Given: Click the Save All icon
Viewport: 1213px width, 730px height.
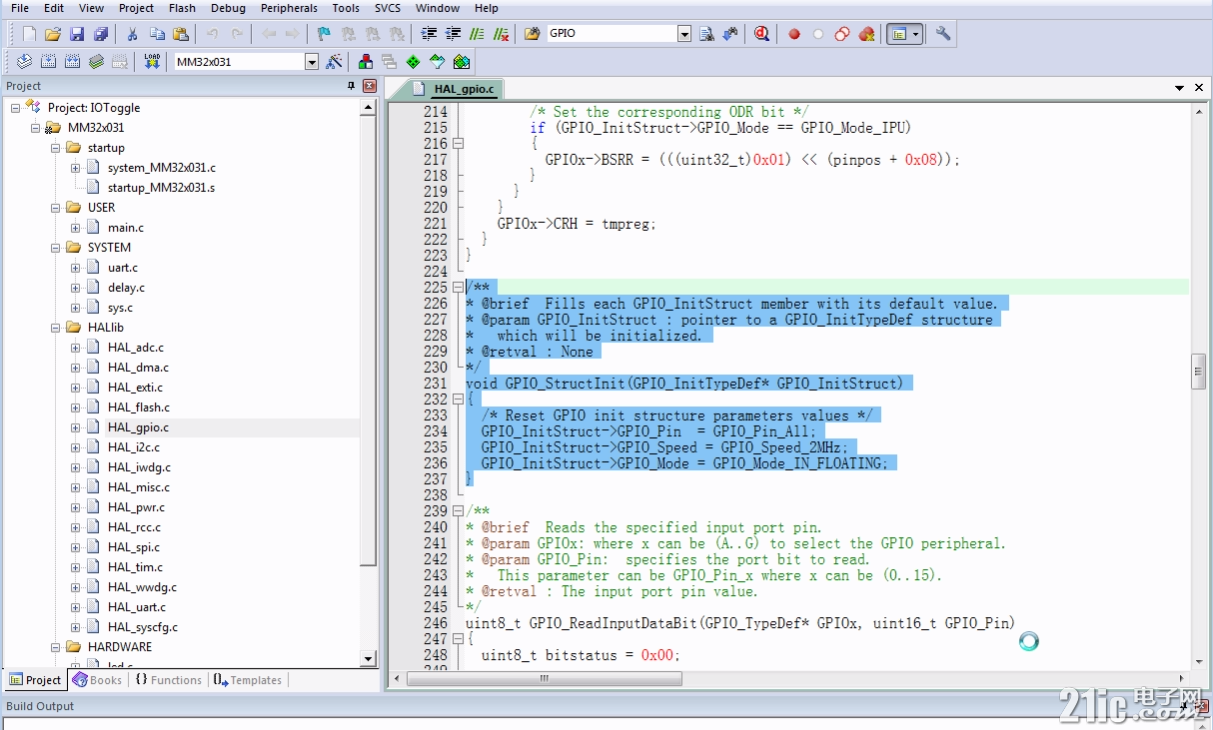Looking at the screenshot, I should (101, 34).
